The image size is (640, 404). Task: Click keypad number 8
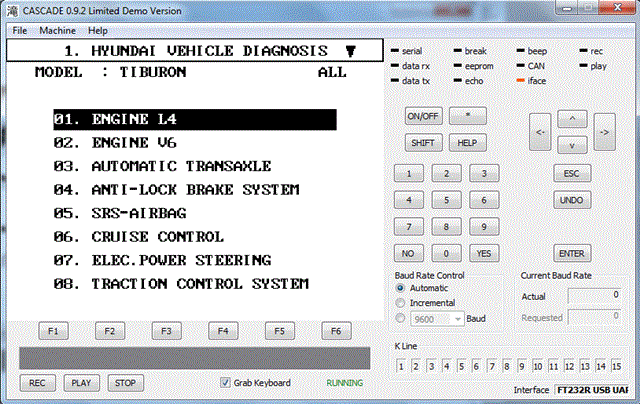pos(447,227)
